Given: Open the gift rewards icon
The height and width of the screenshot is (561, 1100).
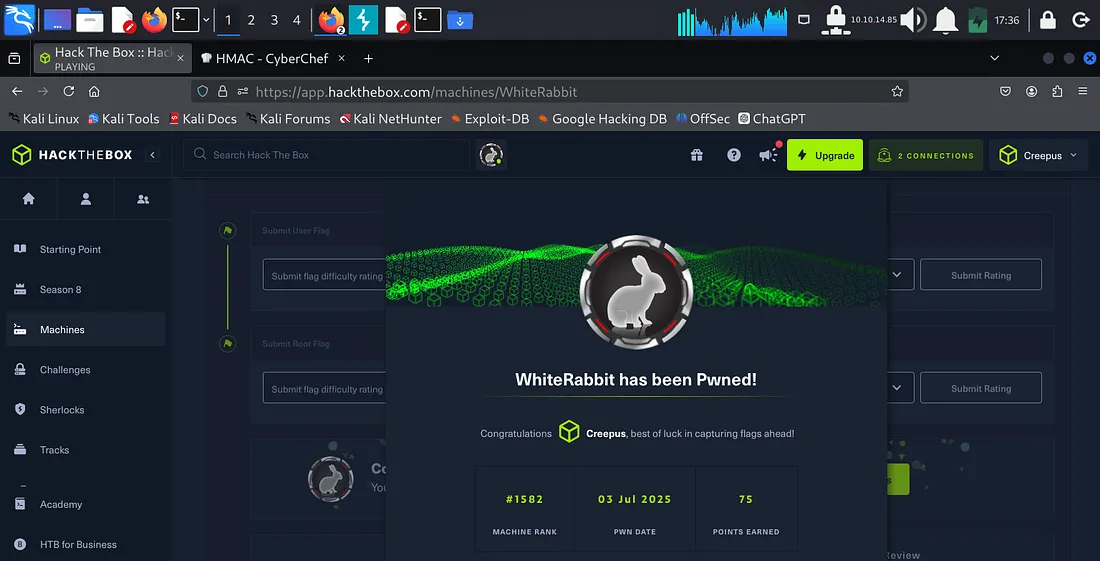Looking at the screenshot, I should [x=697, y=155].
